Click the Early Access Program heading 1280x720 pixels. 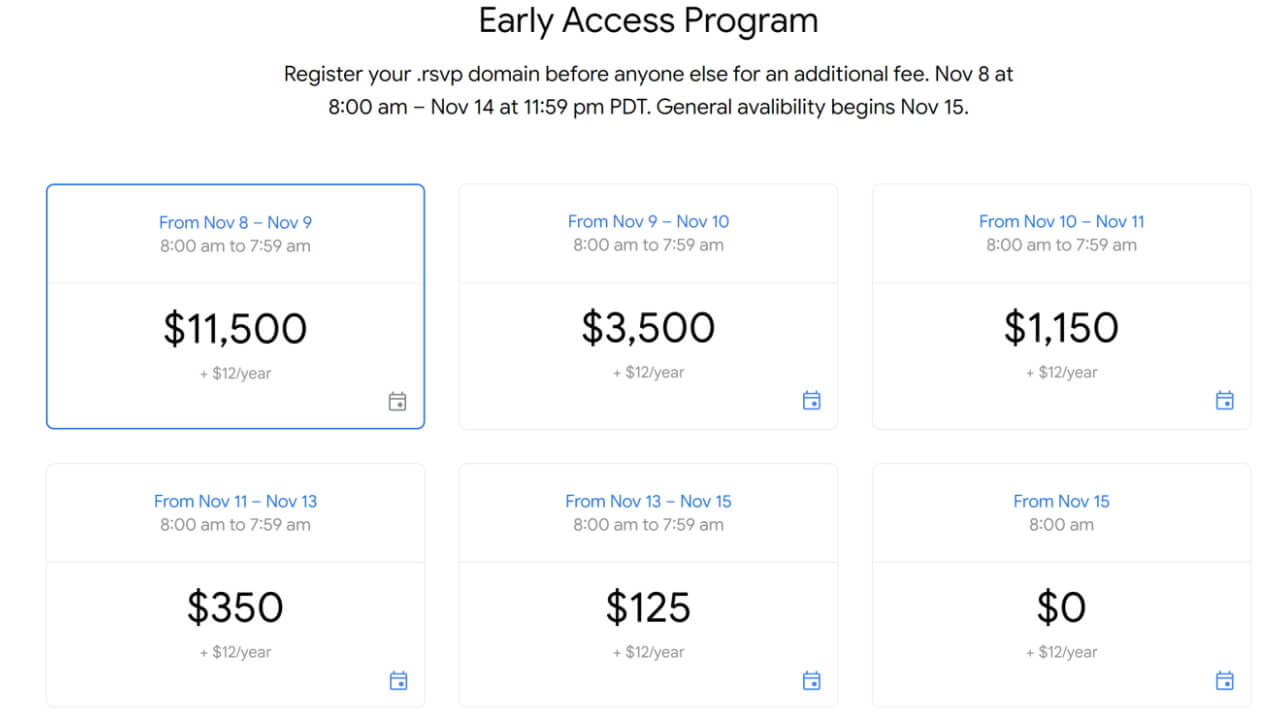[648, 21]
